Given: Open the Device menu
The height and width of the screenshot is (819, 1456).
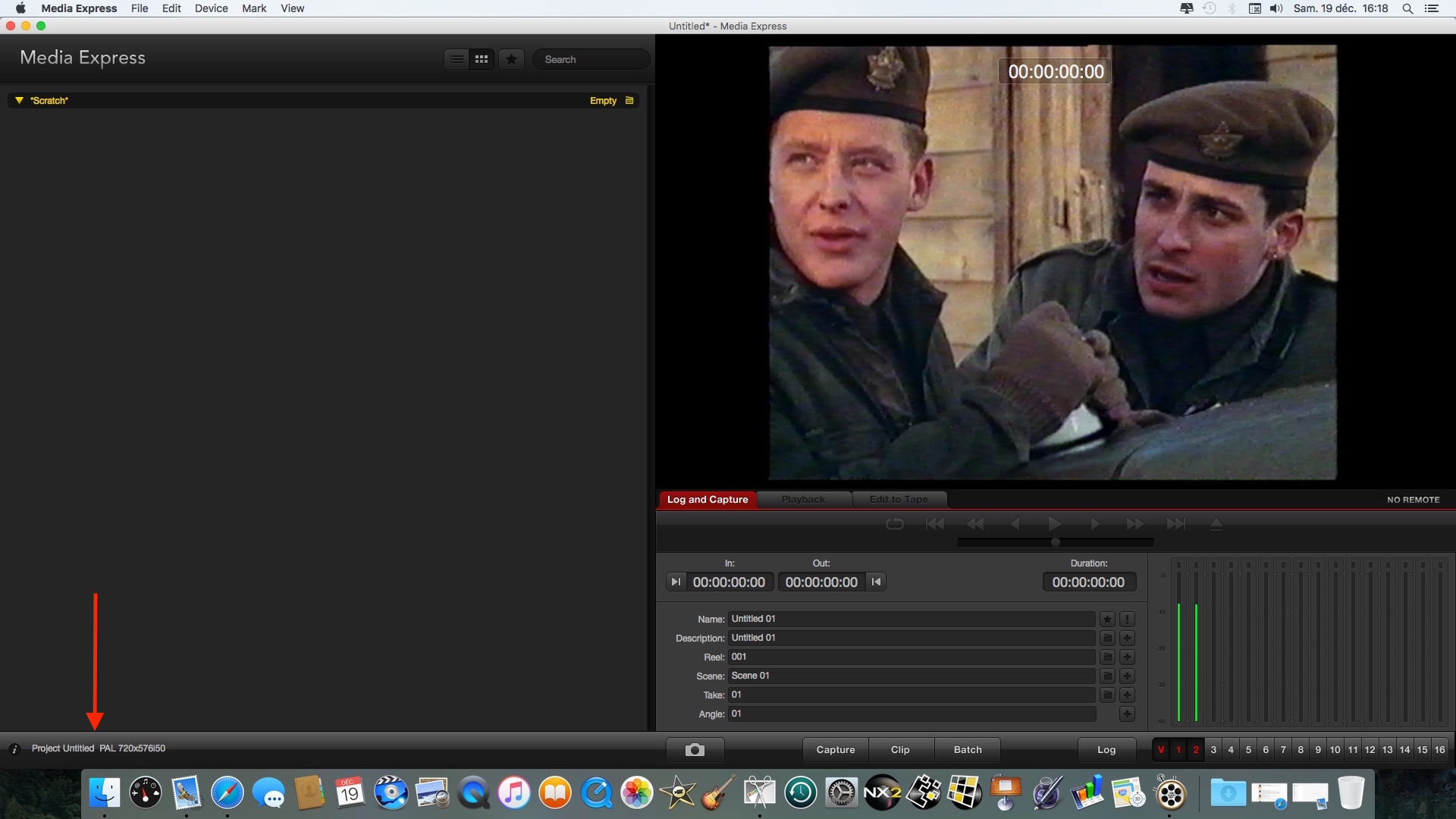Looking at the screenshot, I should coord(211,8).
